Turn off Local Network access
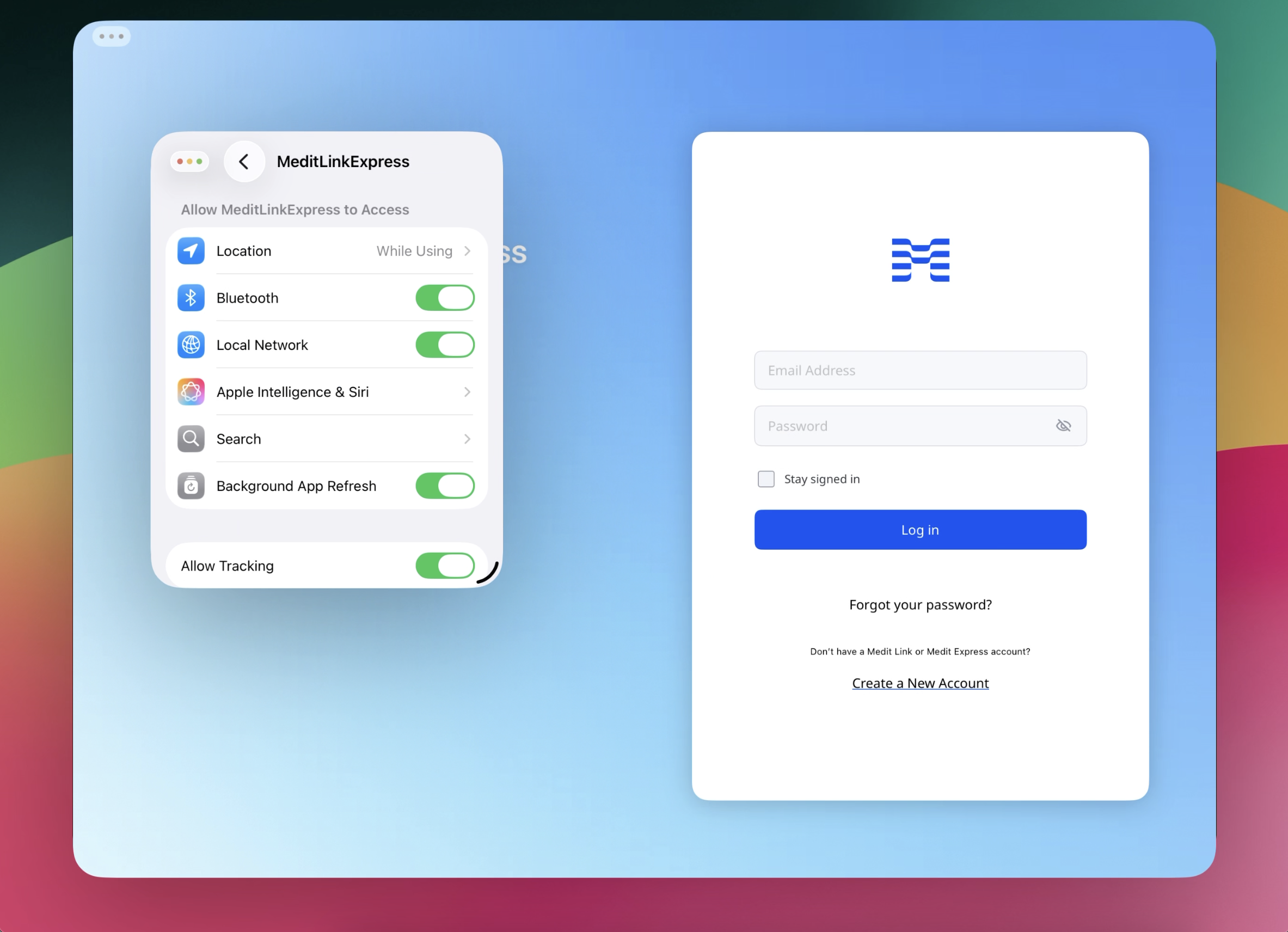Image resolution: width=1288 pixels, height=932 pixels. coord(445,345)
